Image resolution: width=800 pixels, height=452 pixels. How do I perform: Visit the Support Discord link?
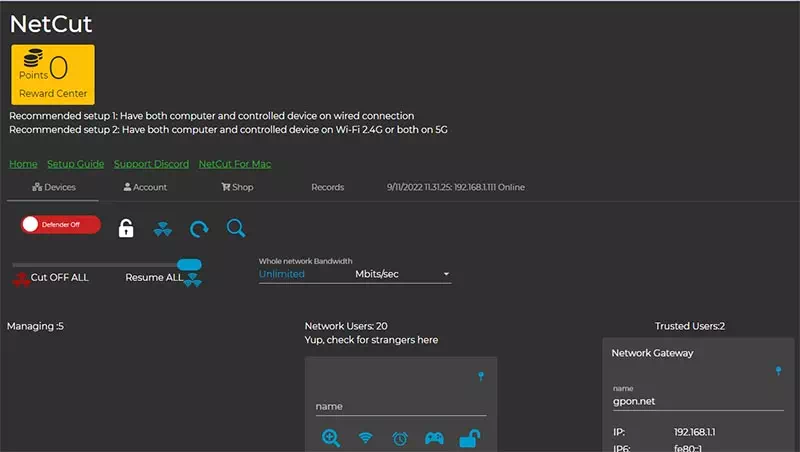click(x=151, y=164)
